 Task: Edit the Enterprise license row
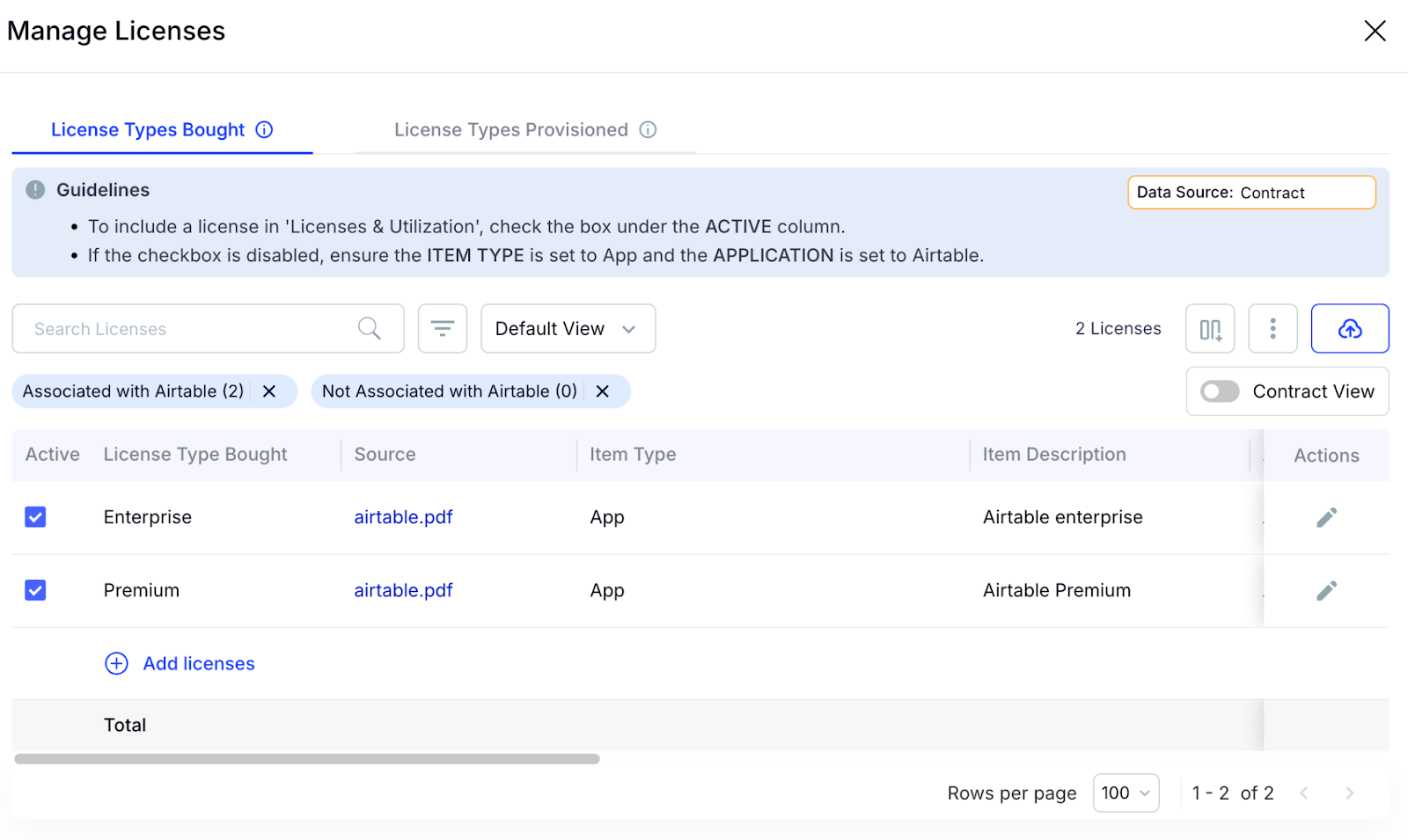point(1326,517)
